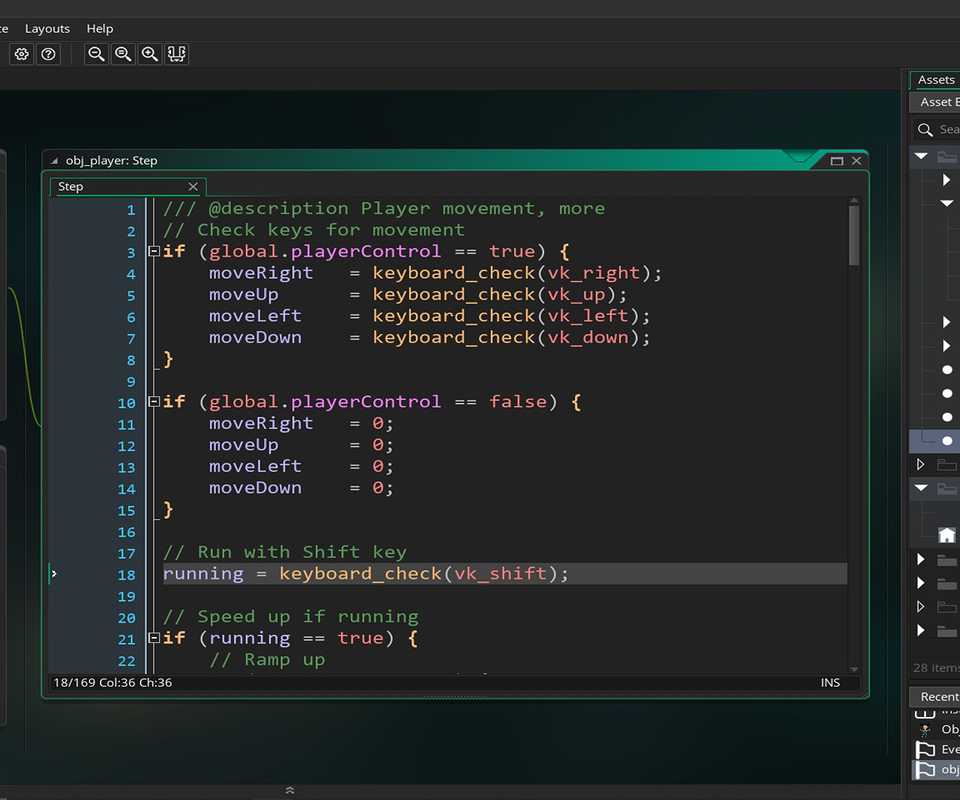This screenshot has width=960, height=800.
Task: Click the '// Speed up if running' comment
Action: click(291, 616)
